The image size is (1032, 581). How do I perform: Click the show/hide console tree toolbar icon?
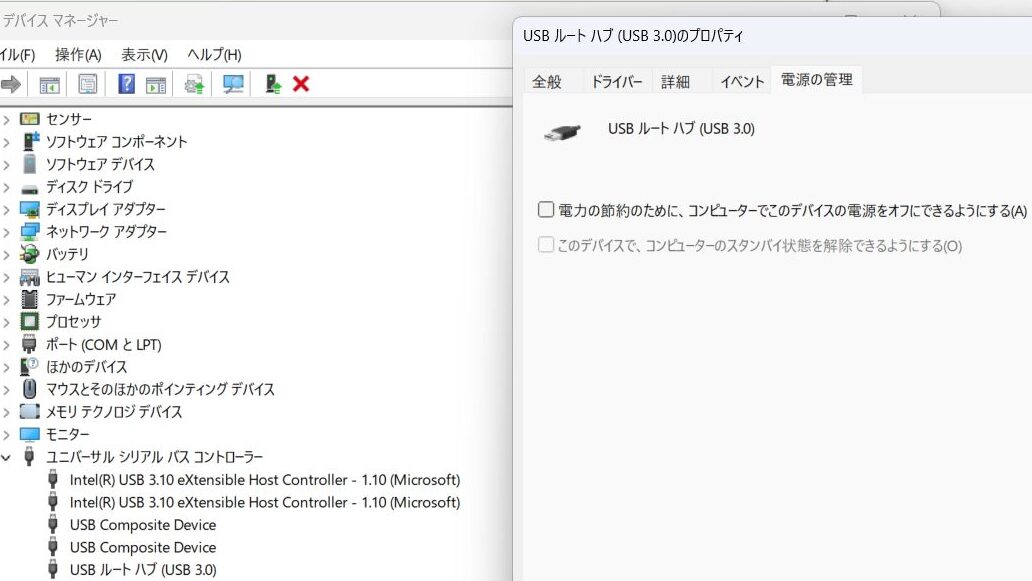(49, 84)
